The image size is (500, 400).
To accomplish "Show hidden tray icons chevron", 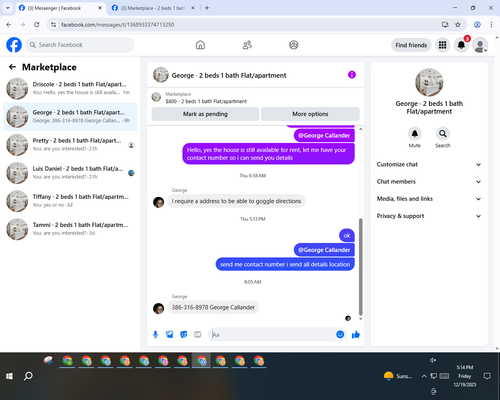I will point(424,376).
